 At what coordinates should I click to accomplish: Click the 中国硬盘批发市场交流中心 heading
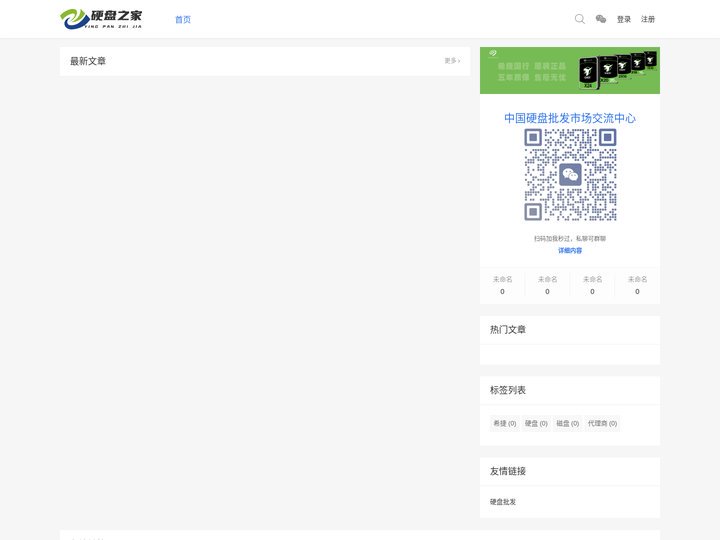point(570,118)
